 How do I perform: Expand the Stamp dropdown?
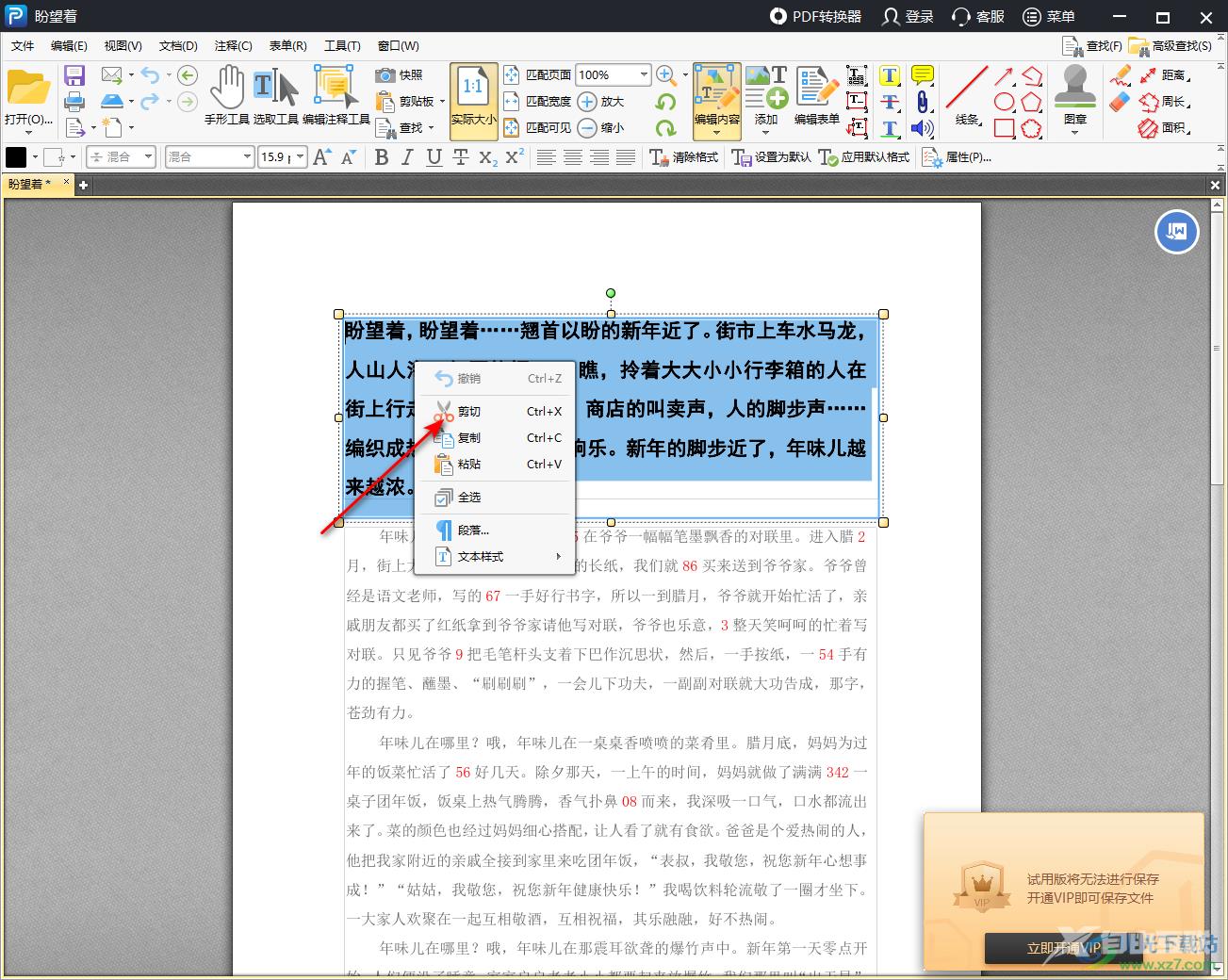(x=1075, y=133)
